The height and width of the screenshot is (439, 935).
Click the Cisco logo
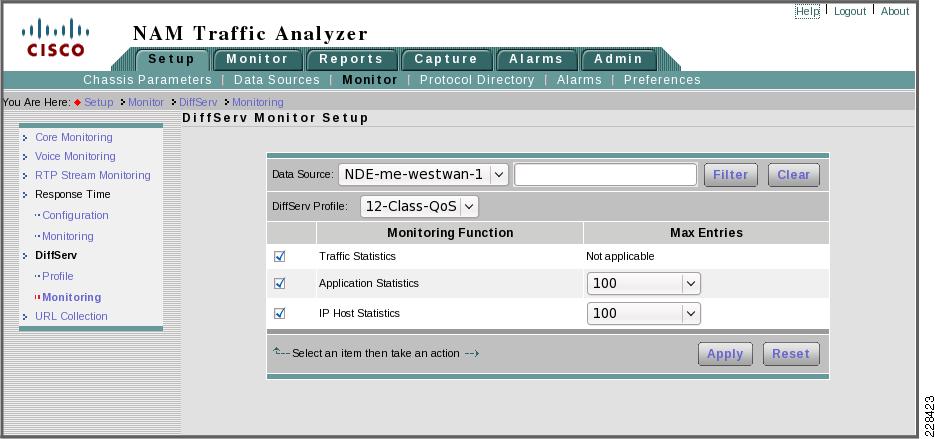pos(55,38)
